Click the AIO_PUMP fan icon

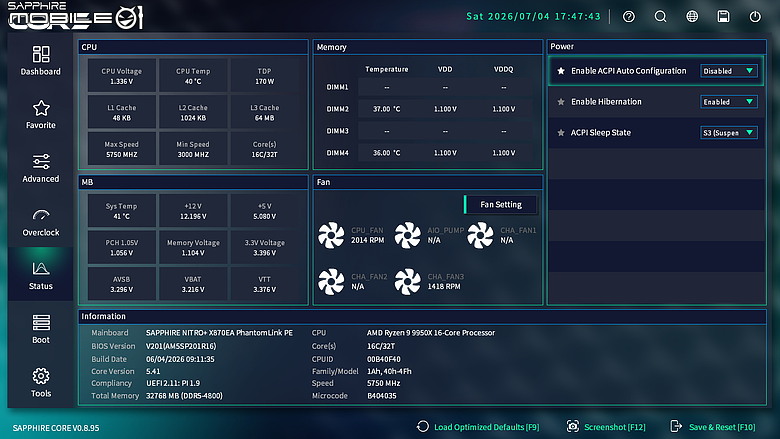tap(407, 235)
